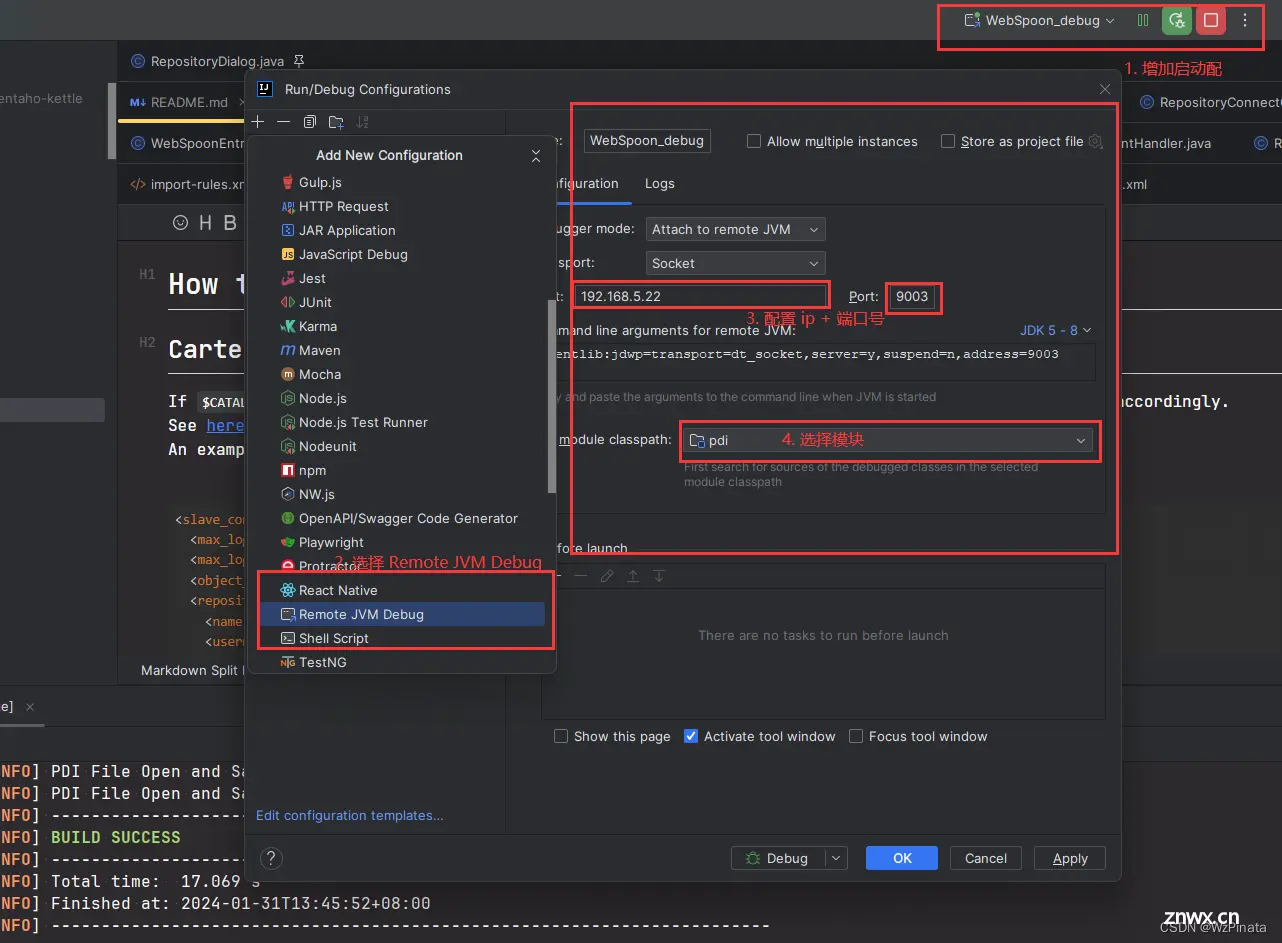The image size is (1282, 943).
Task: Enable Focus tool window checkbox
Action: pyautogui.click(x=856, y=736)
